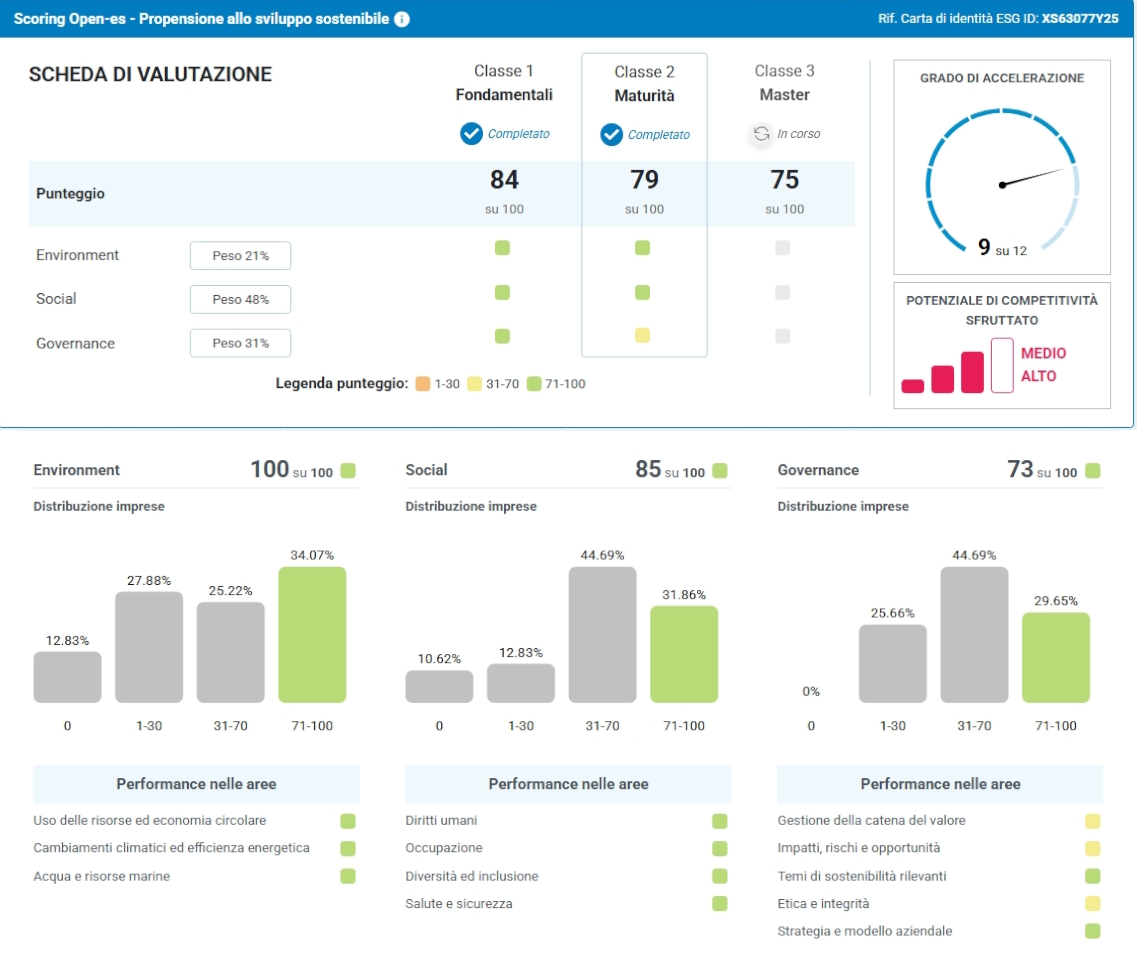Click the Classe 3 score 75
Image resolution: width=1137 pixels, height=963 pixels.
(x=785, y=180)
